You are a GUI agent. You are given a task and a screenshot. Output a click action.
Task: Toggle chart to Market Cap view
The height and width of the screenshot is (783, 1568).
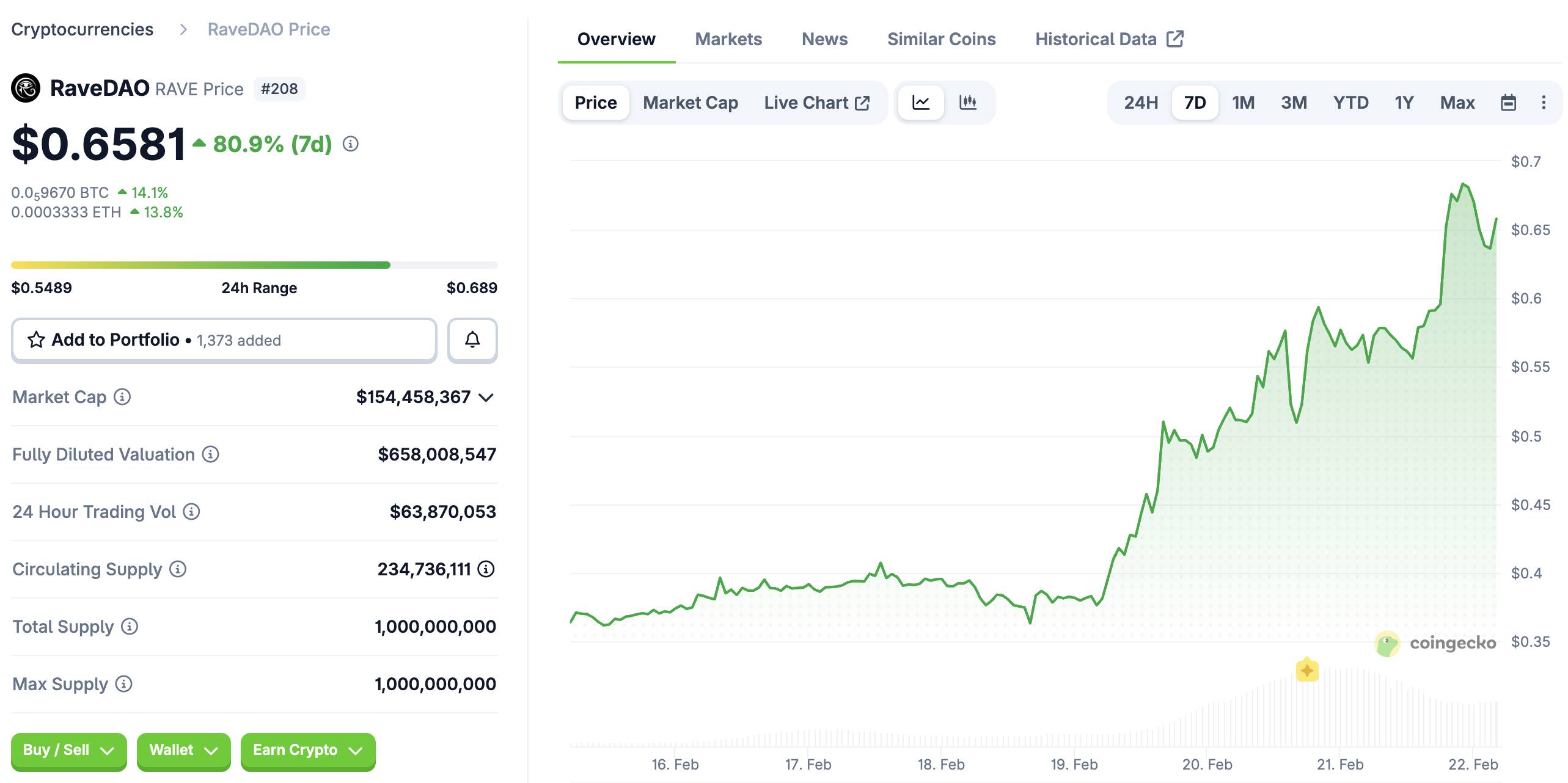(690, 103)
